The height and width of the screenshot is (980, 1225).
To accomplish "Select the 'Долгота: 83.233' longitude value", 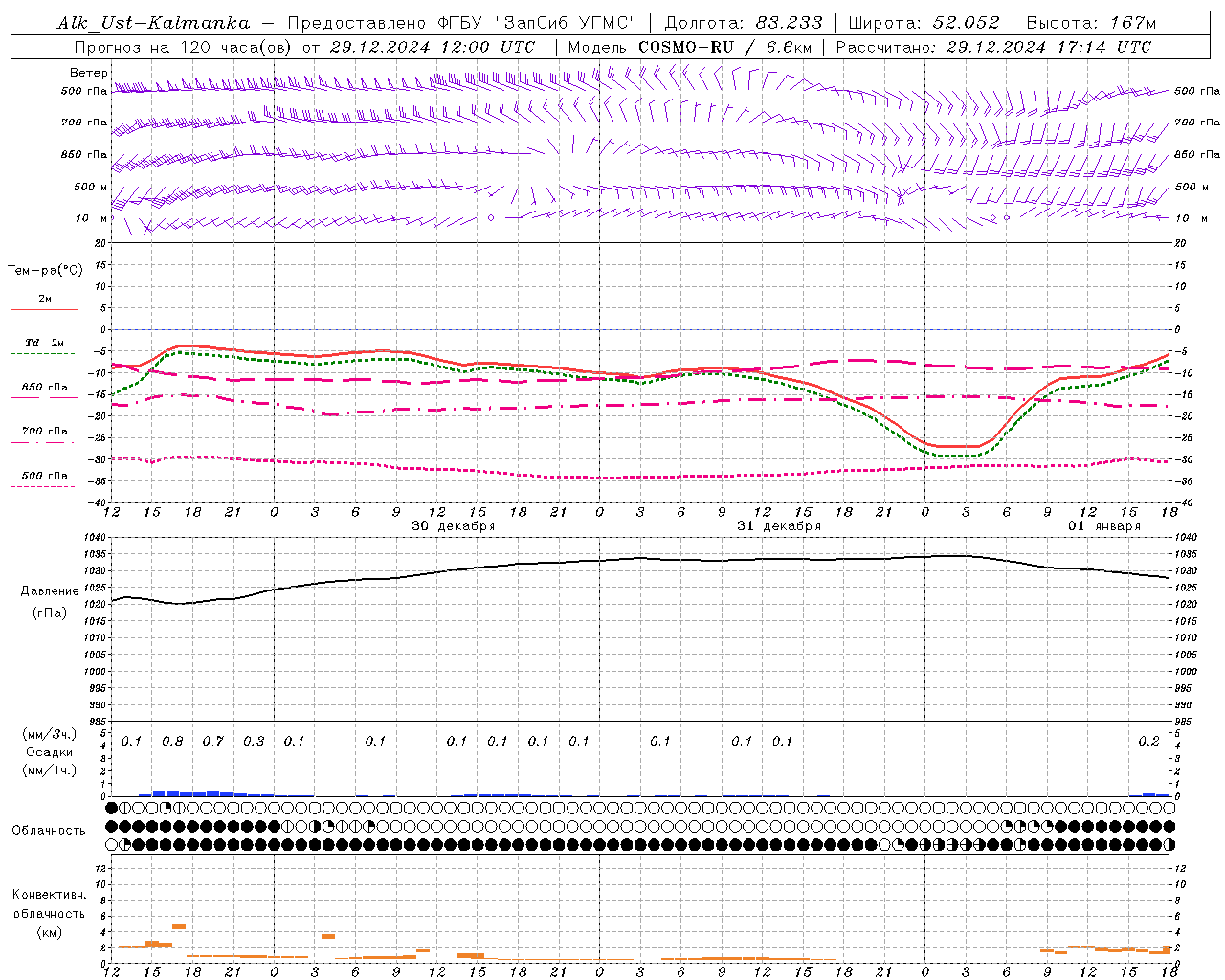I will 744,23.
